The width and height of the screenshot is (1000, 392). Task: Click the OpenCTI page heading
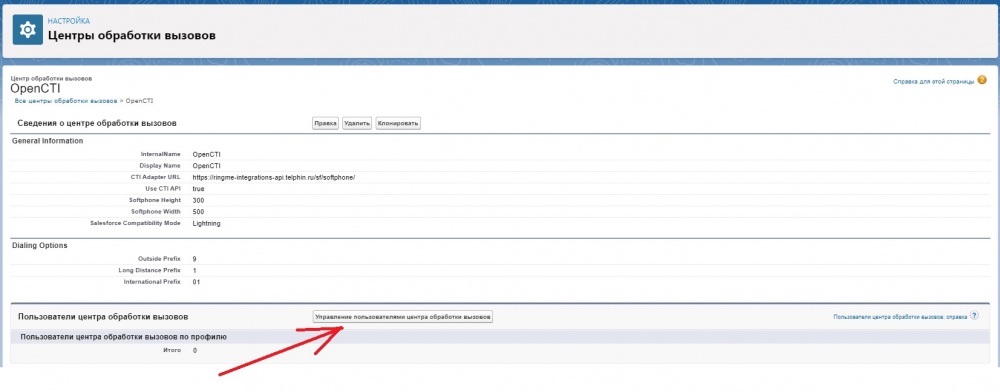pos(35,88)
